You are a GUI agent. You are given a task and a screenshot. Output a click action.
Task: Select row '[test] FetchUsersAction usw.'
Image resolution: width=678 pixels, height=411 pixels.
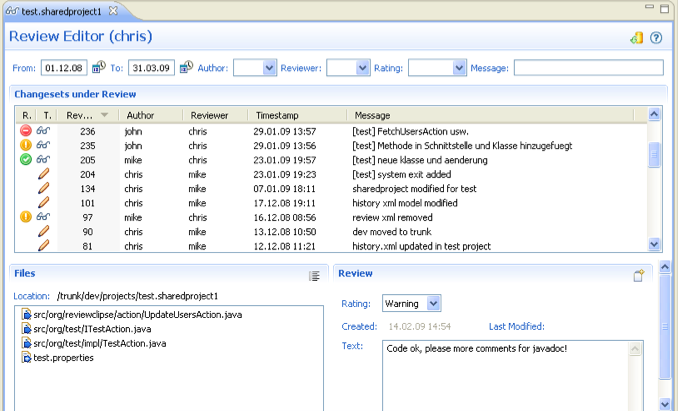[332, 131]
